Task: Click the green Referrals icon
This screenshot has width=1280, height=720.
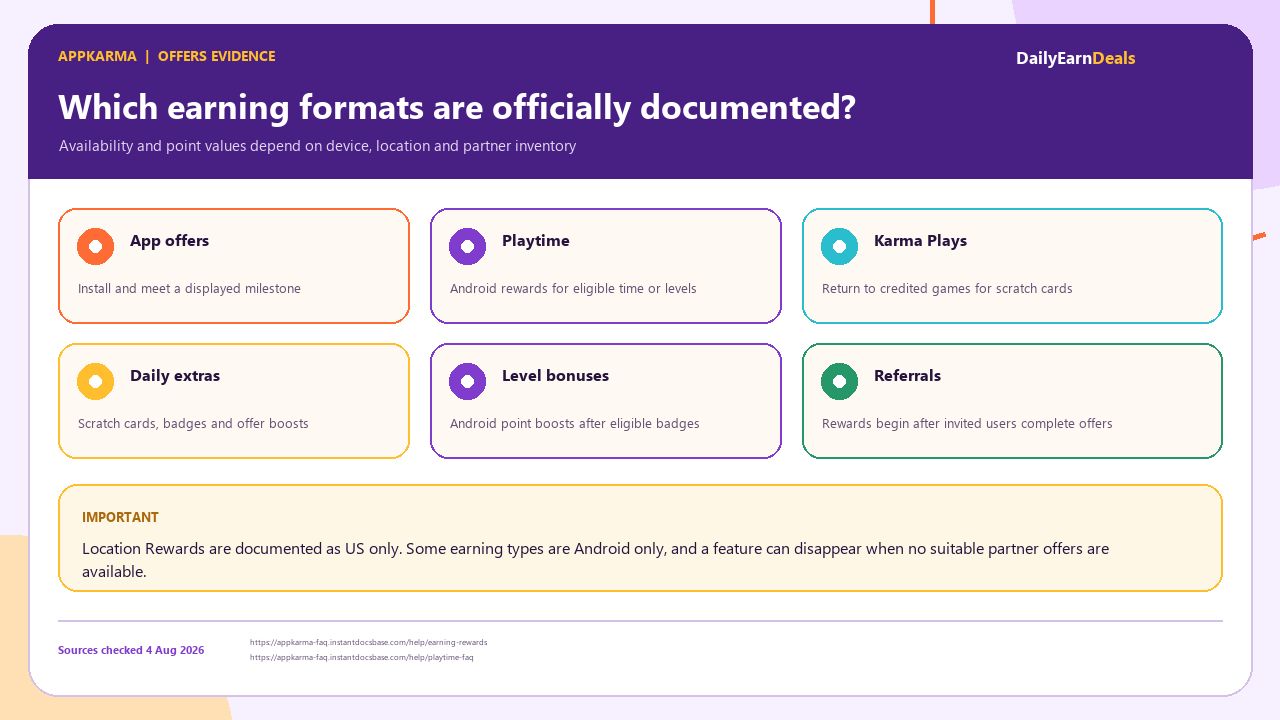Action: coord(840,381)
